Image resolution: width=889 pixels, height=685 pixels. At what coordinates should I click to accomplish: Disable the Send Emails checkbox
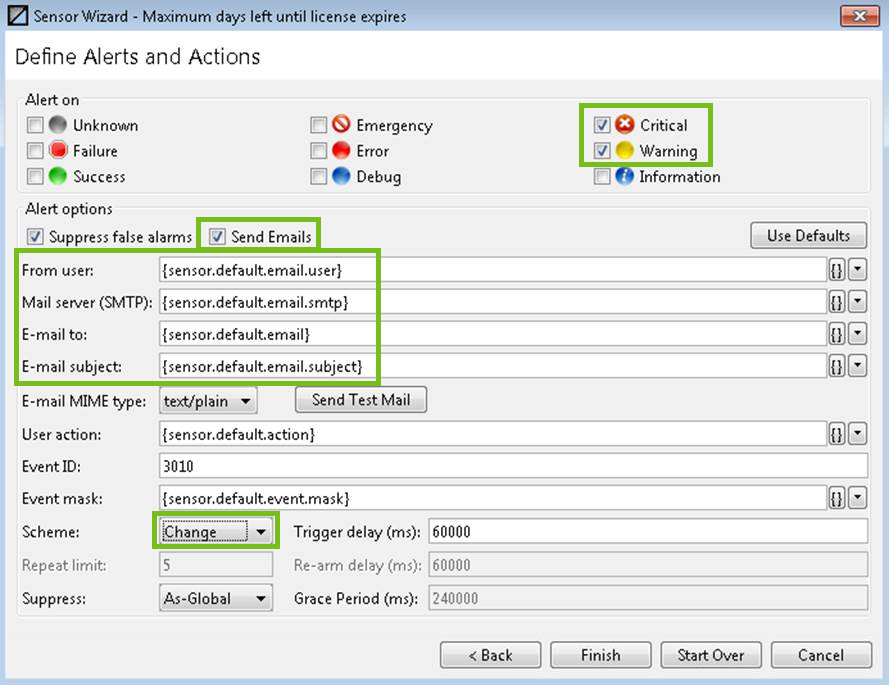217,236
